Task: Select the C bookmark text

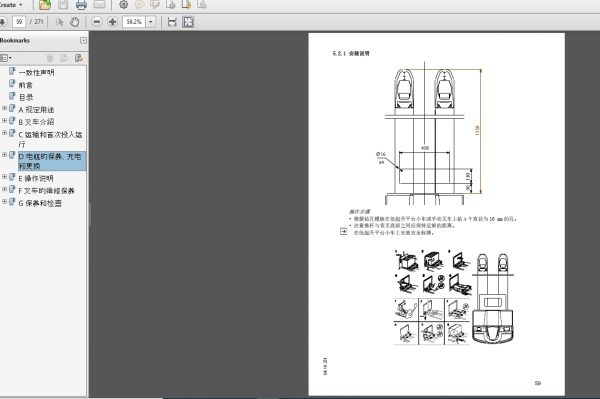Action: [x=50, y=139]
